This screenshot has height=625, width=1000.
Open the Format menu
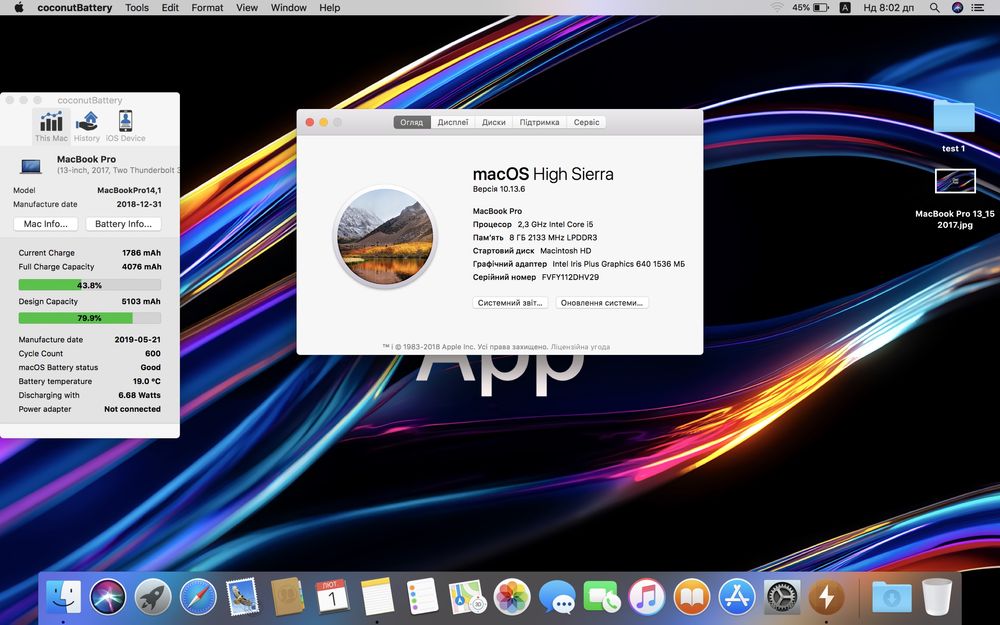pos(207,8)
